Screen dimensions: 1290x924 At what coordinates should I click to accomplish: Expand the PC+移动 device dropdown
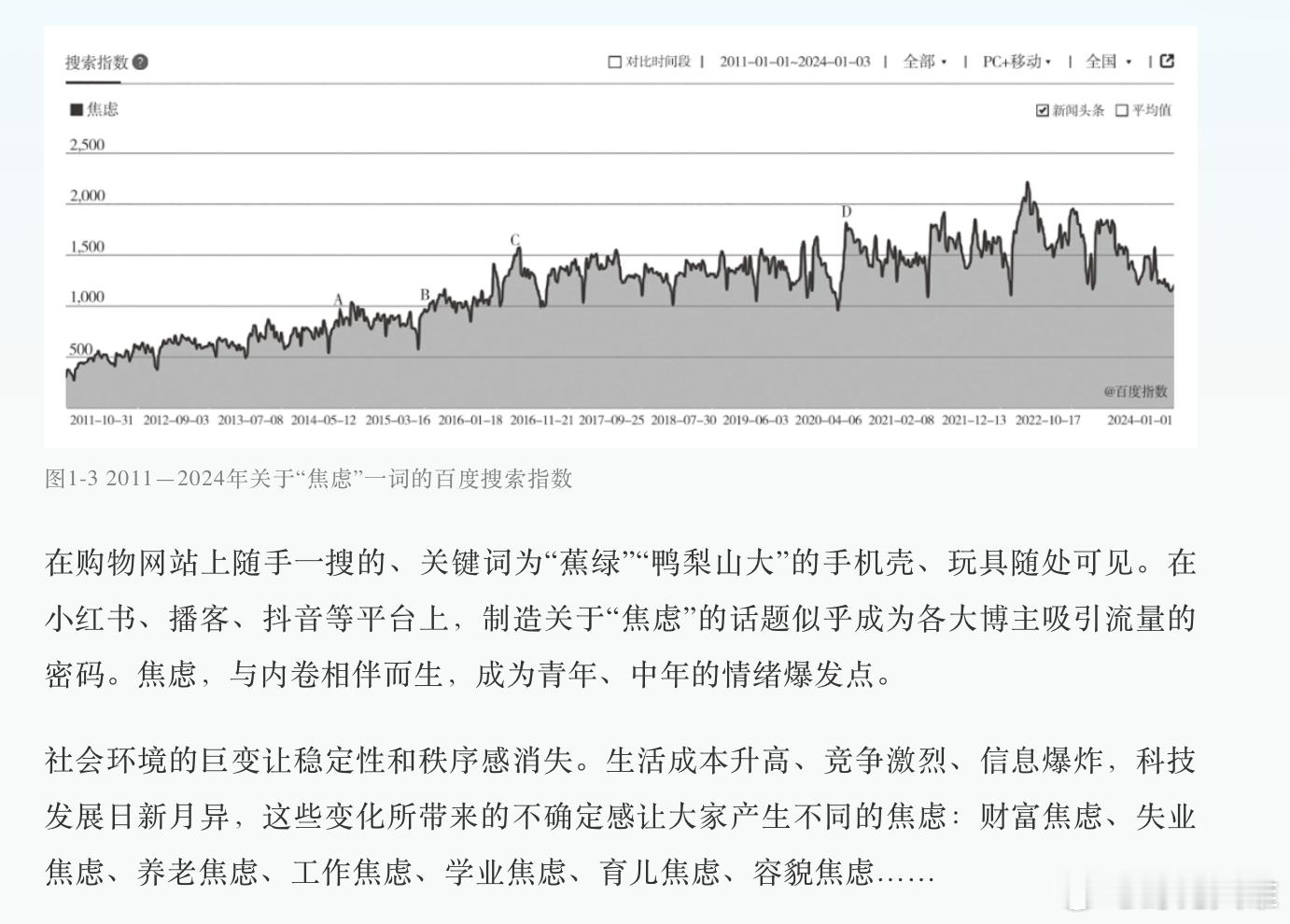pyautogui.click(x=1017, y=62)
